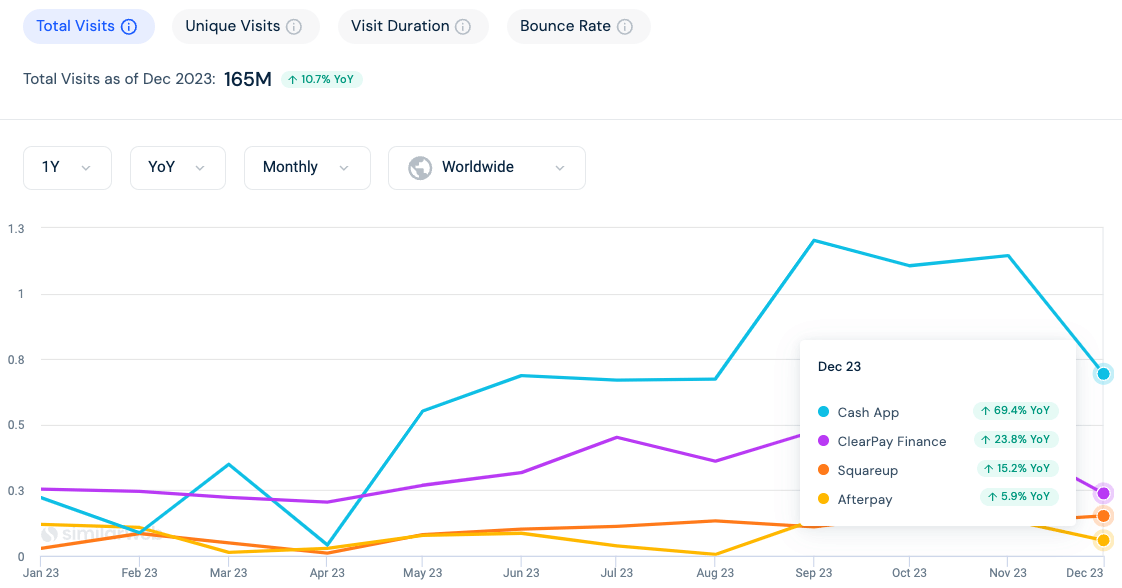Expand the Monthly granularity dropdown
This screenshot has height=588, width=1122.
point(307,167)
